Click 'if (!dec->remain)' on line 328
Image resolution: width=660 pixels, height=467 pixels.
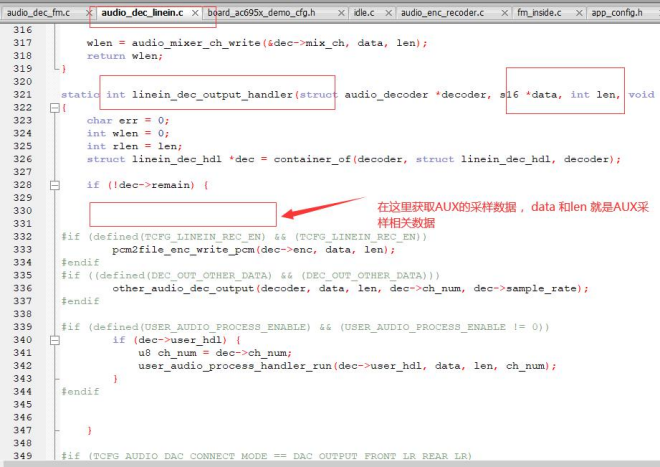point(141,185)
